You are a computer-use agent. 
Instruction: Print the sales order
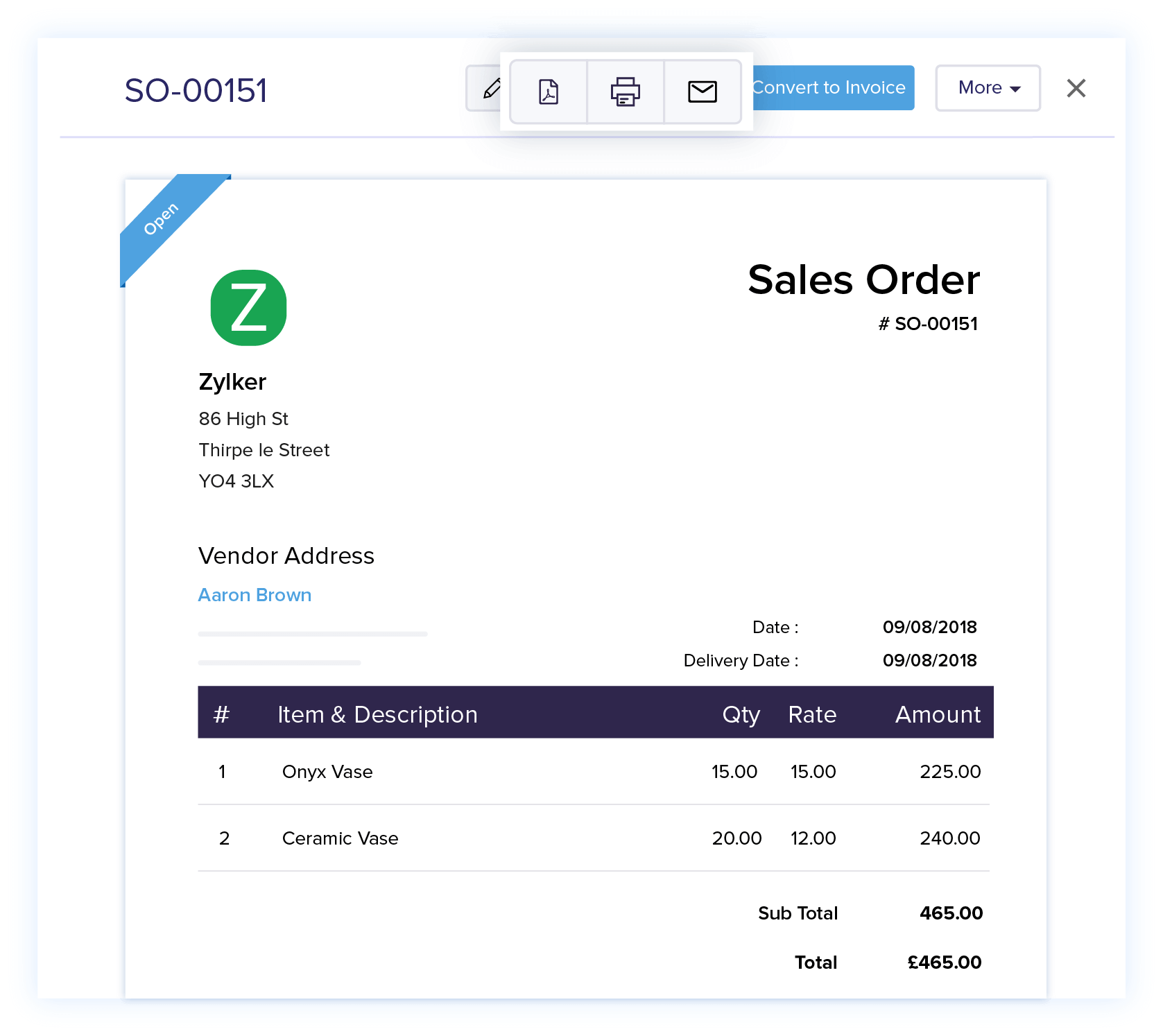626,92
